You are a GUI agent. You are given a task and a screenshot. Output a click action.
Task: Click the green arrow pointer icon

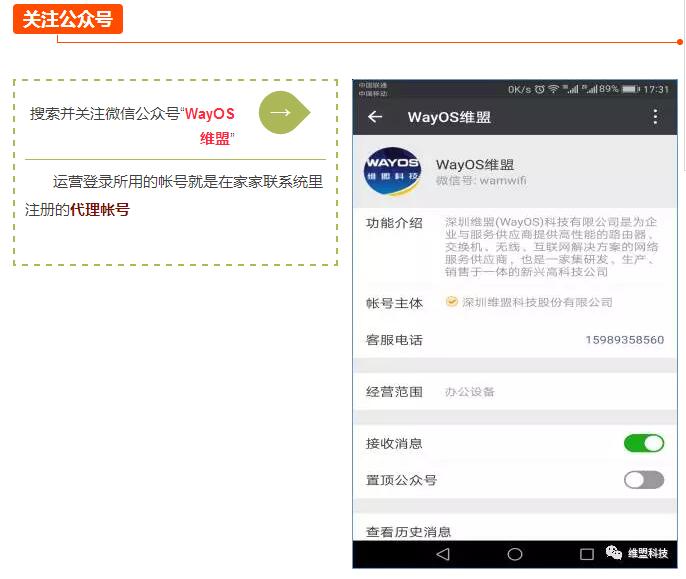[284, 112]
